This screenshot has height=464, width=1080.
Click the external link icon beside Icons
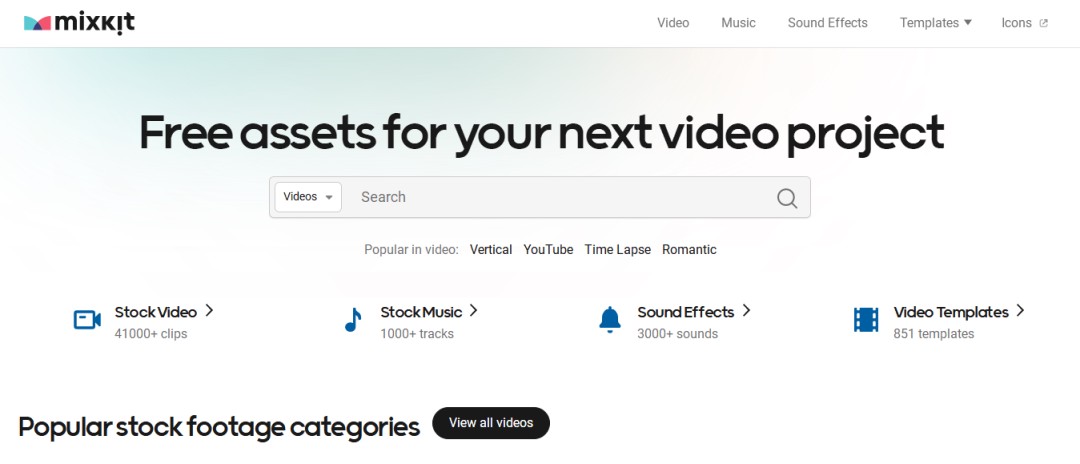point(1043,23)
